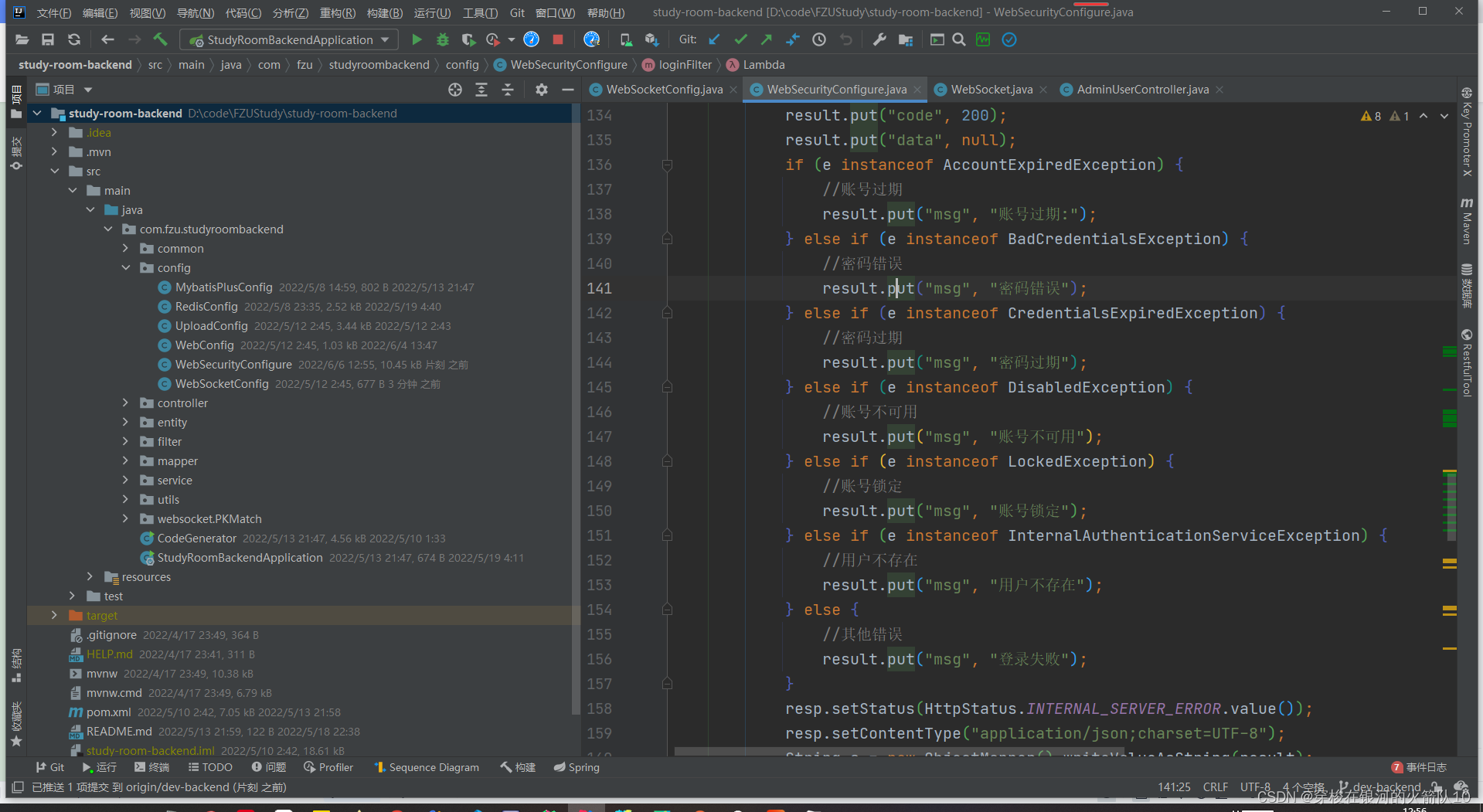Open the TODO tool window
1483x812 pixels.
click(x=210, y=767)
